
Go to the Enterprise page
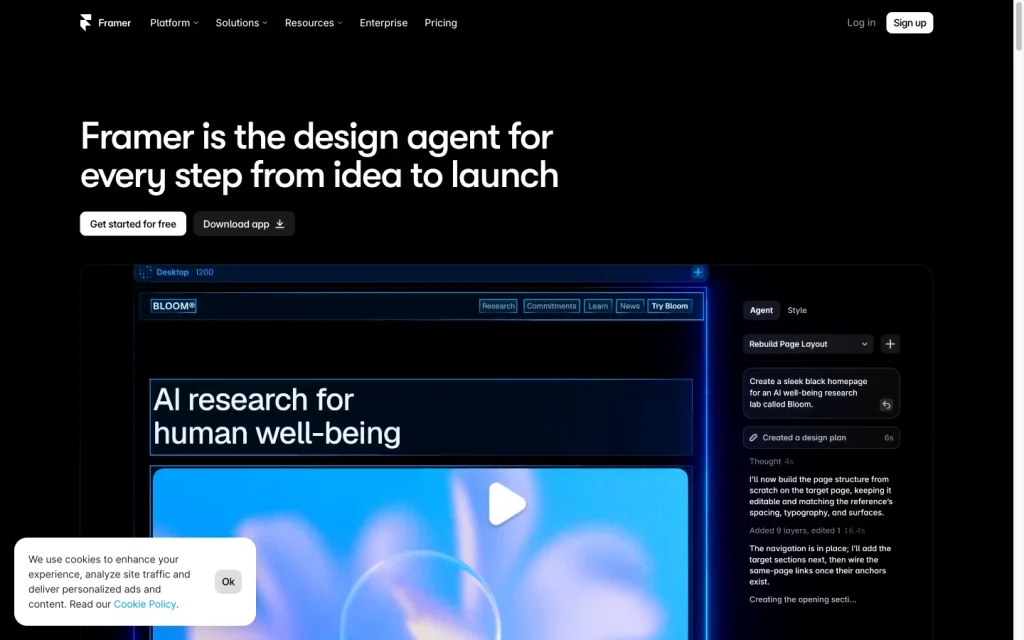coord(383,23)
